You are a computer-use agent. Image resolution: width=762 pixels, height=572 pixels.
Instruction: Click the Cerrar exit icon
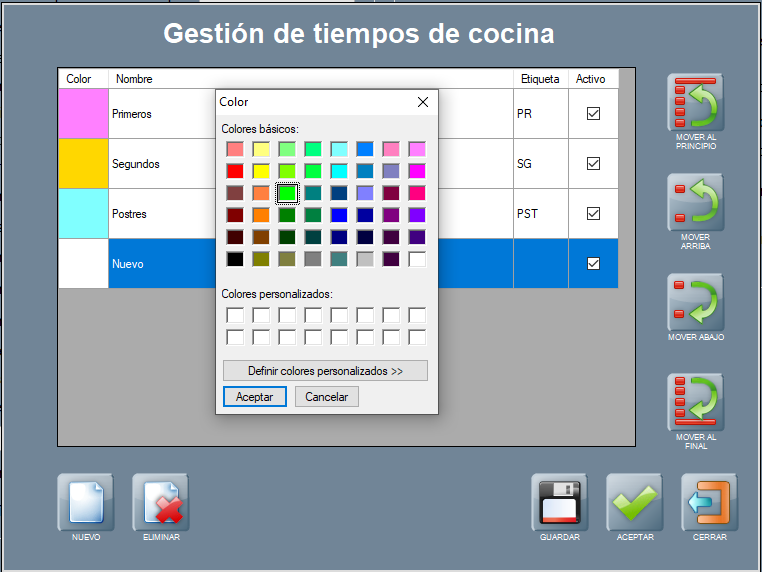709,502
